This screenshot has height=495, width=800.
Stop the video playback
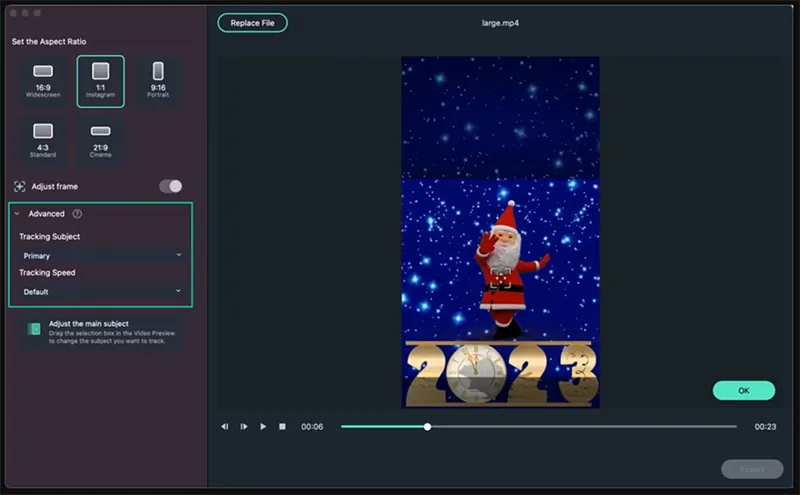[282, 427]
